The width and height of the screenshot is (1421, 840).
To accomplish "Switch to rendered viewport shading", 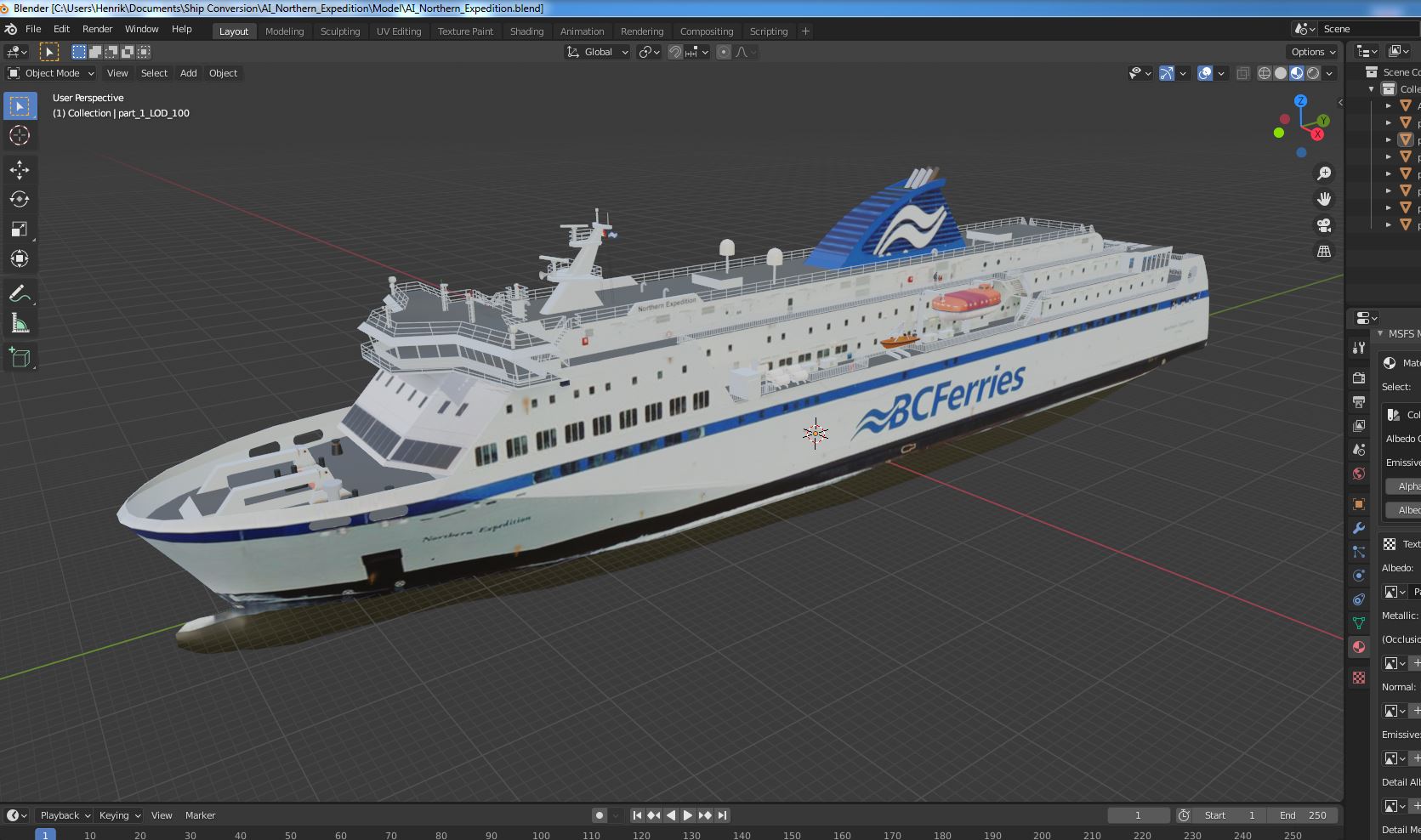I will point(1313,73).
